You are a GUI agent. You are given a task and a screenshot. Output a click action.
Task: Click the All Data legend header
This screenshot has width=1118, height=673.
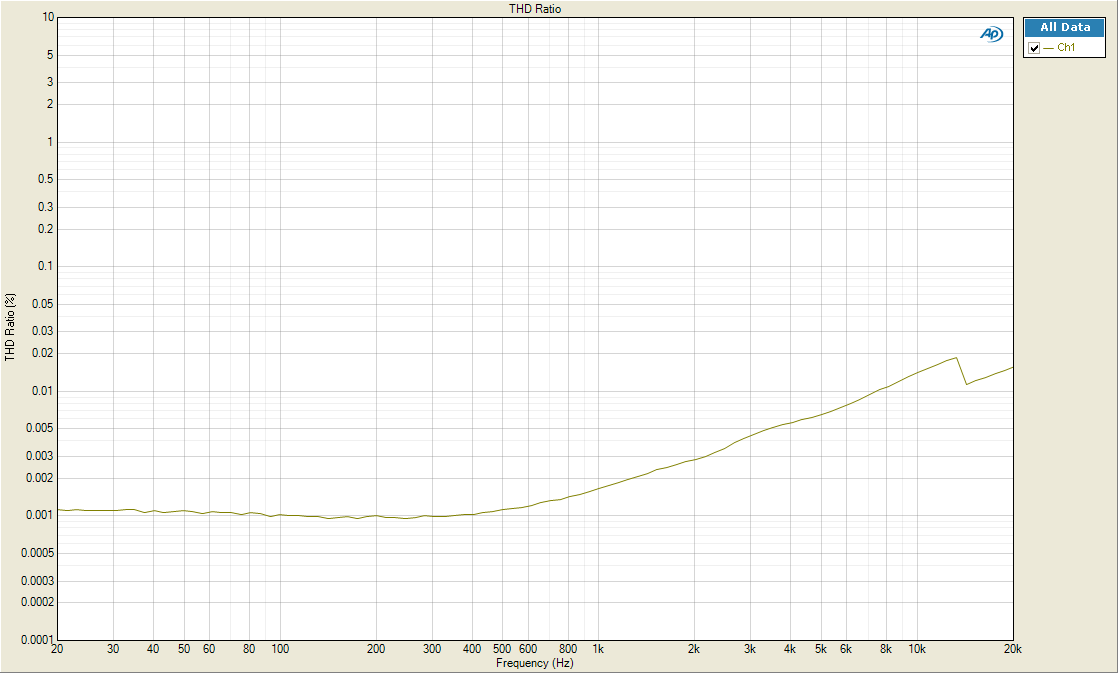point(1065,27)
